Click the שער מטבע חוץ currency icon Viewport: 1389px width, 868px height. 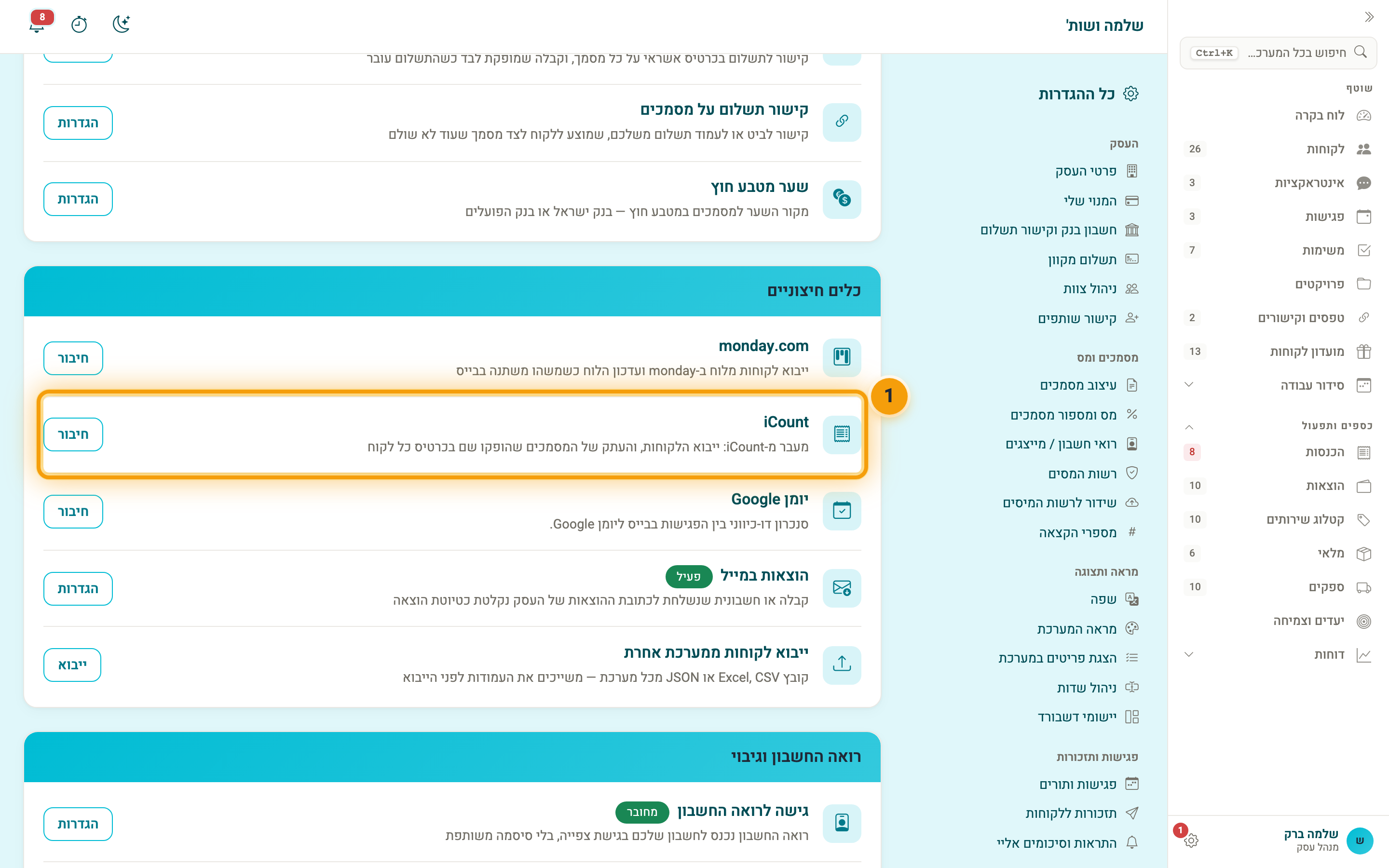(842, 199)
